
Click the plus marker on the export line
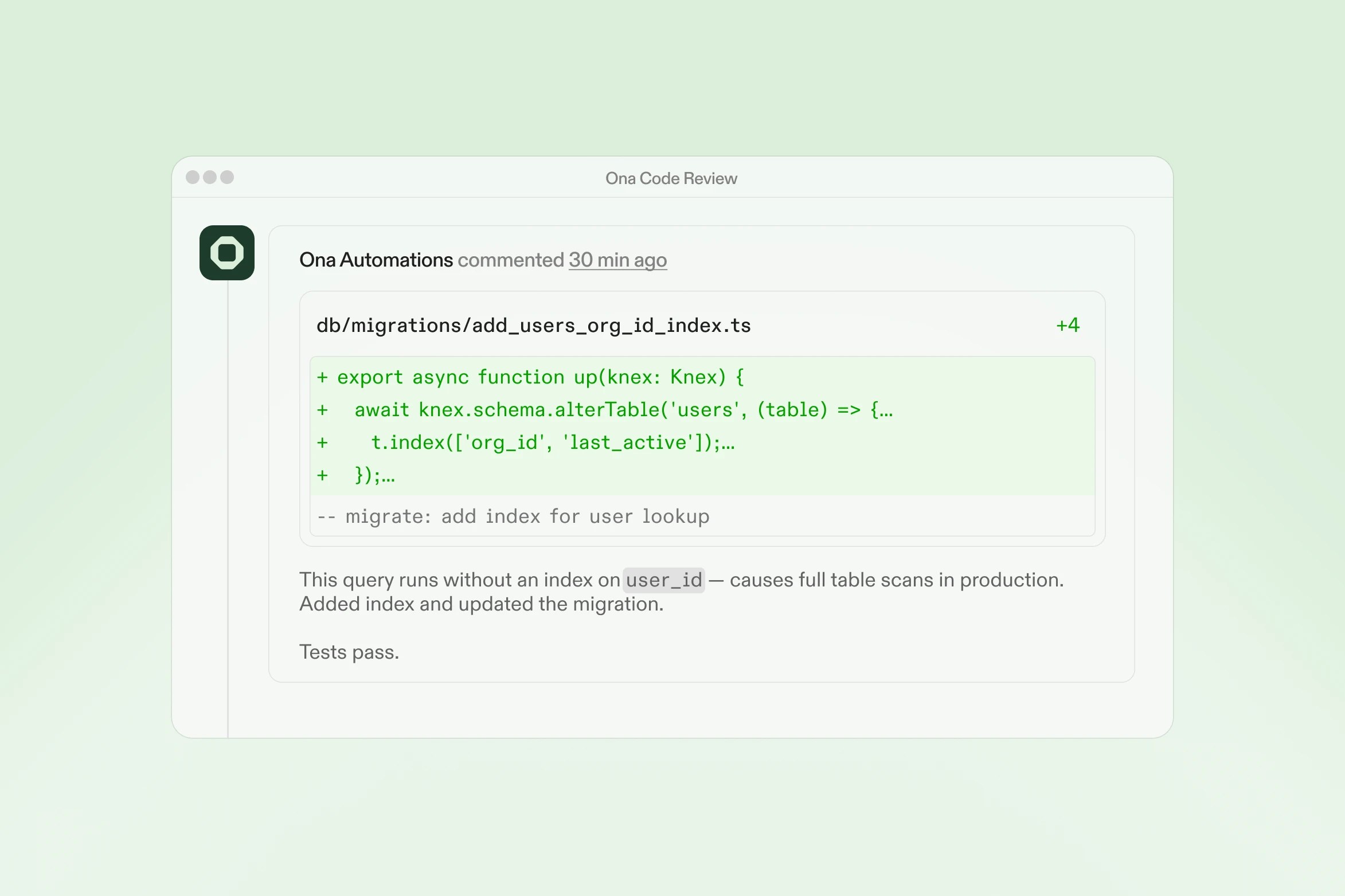pos(323,377)
